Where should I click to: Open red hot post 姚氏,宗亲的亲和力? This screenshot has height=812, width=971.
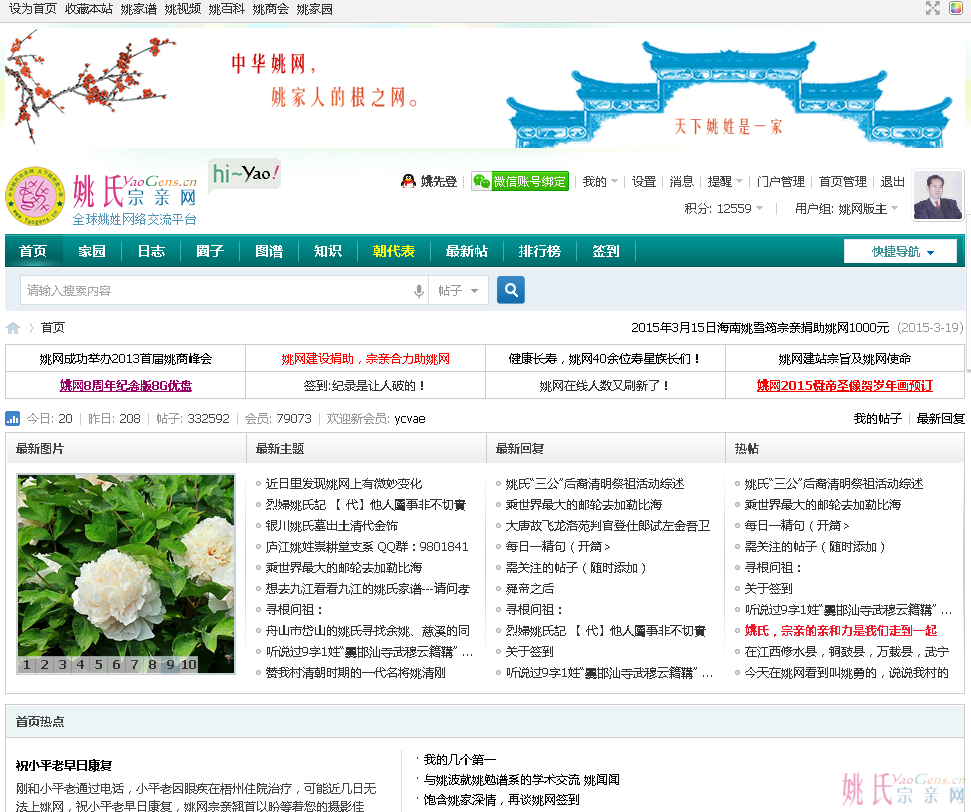pos(840,631)
